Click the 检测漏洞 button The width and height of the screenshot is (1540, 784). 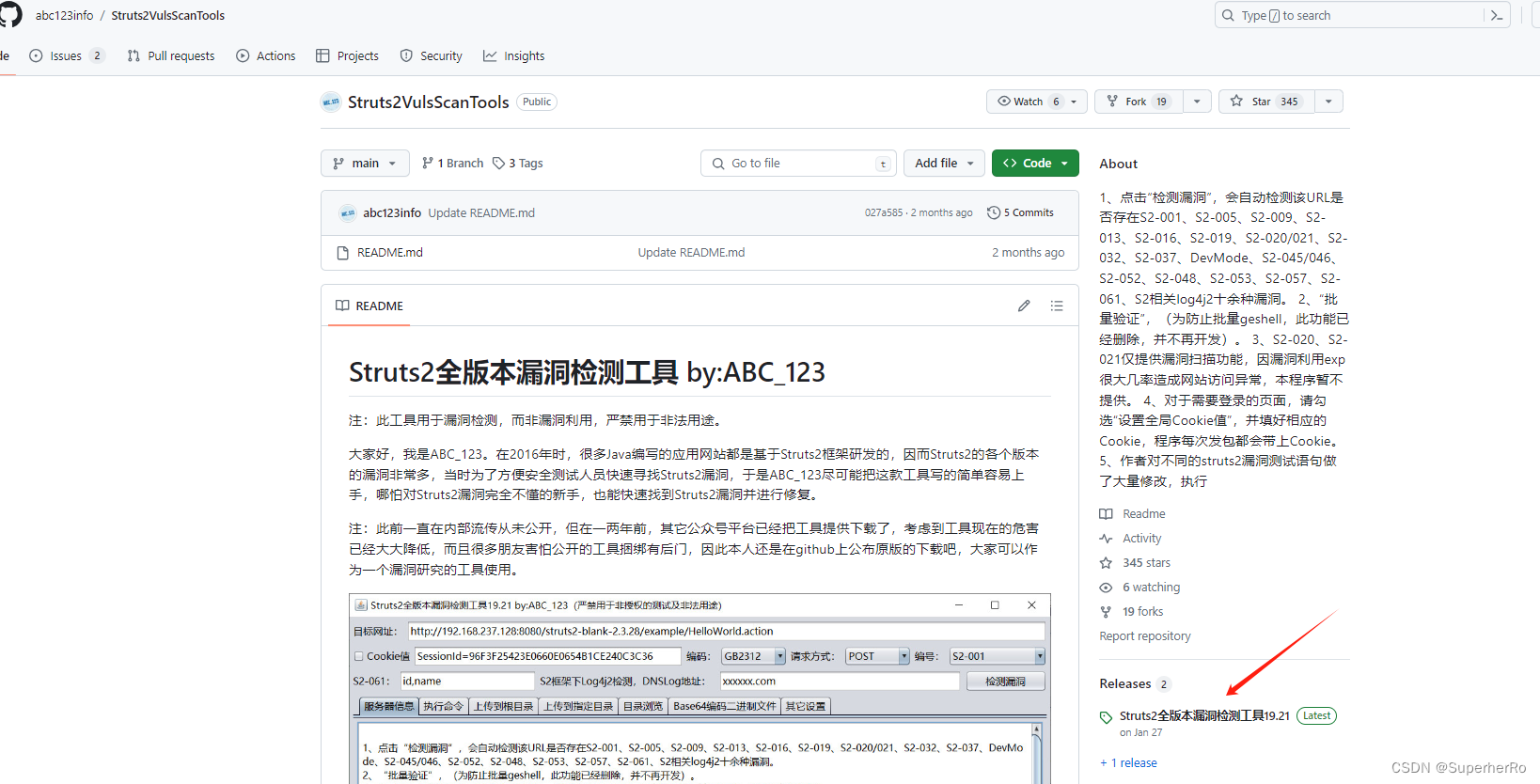click(1005, 682)
